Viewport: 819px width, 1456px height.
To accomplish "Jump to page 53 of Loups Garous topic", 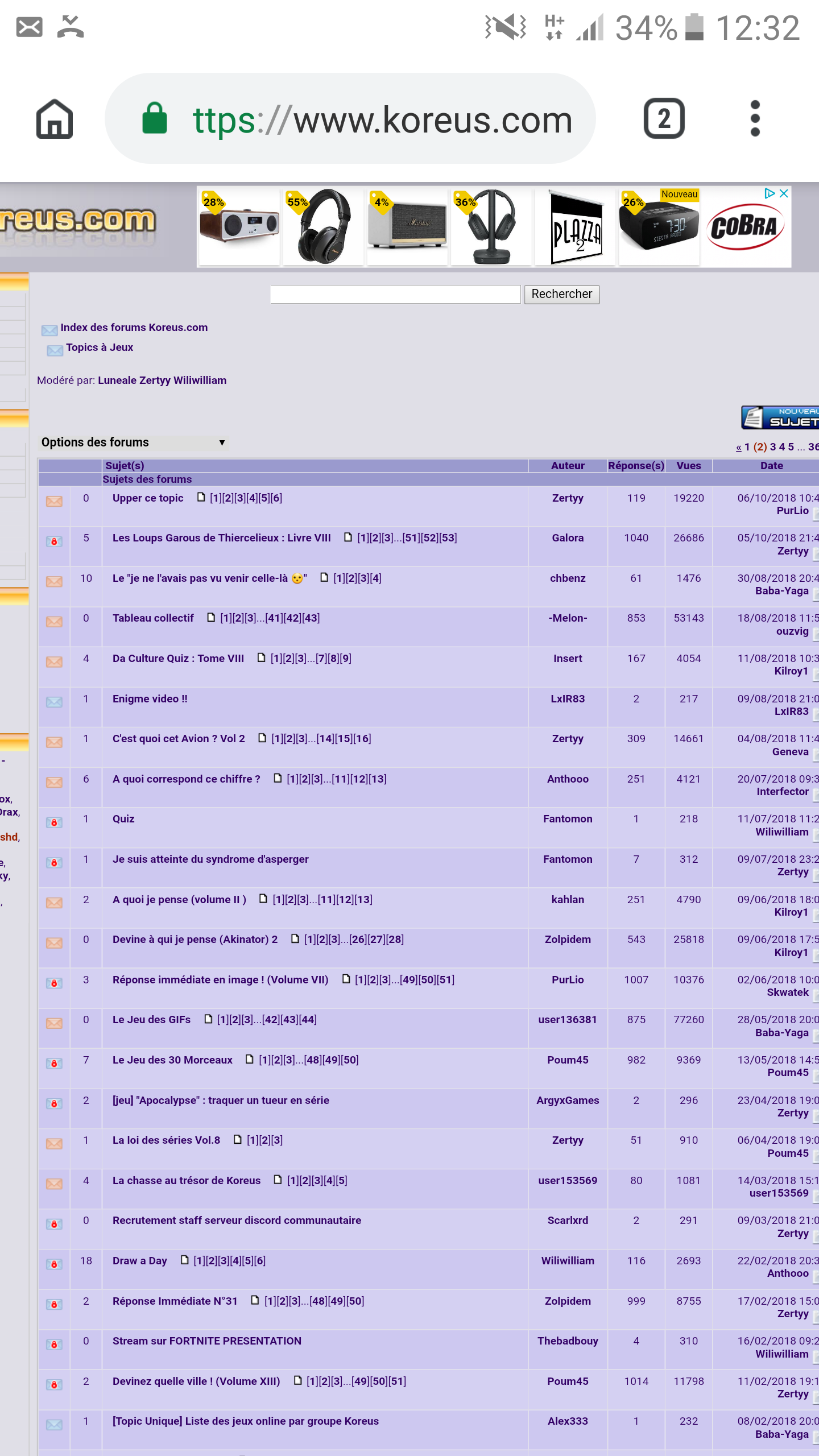I will [448, 538].
